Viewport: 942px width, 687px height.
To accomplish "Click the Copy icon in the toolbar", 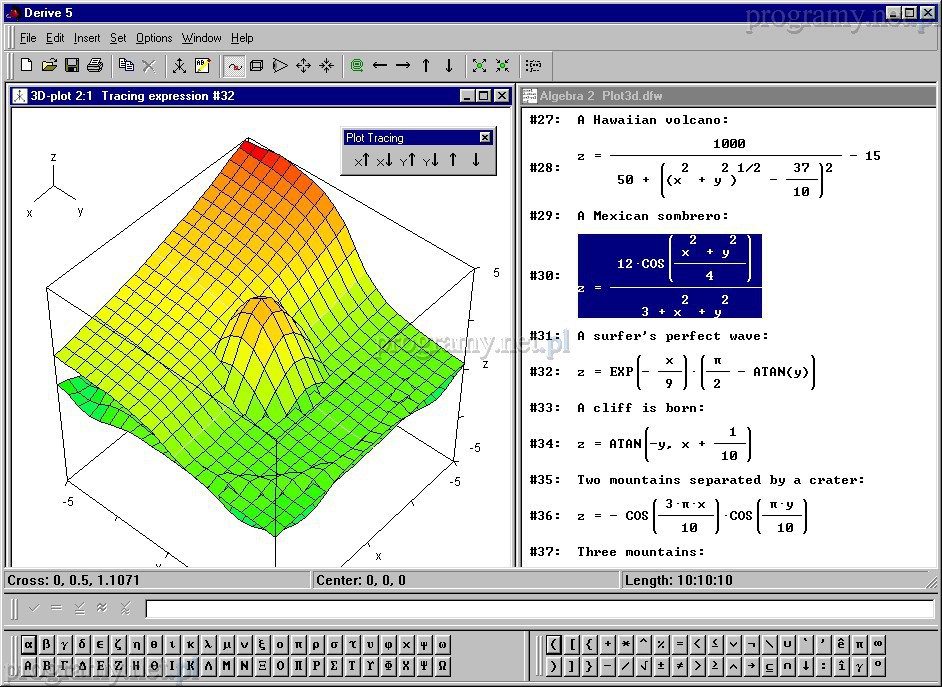I will 126,66.
